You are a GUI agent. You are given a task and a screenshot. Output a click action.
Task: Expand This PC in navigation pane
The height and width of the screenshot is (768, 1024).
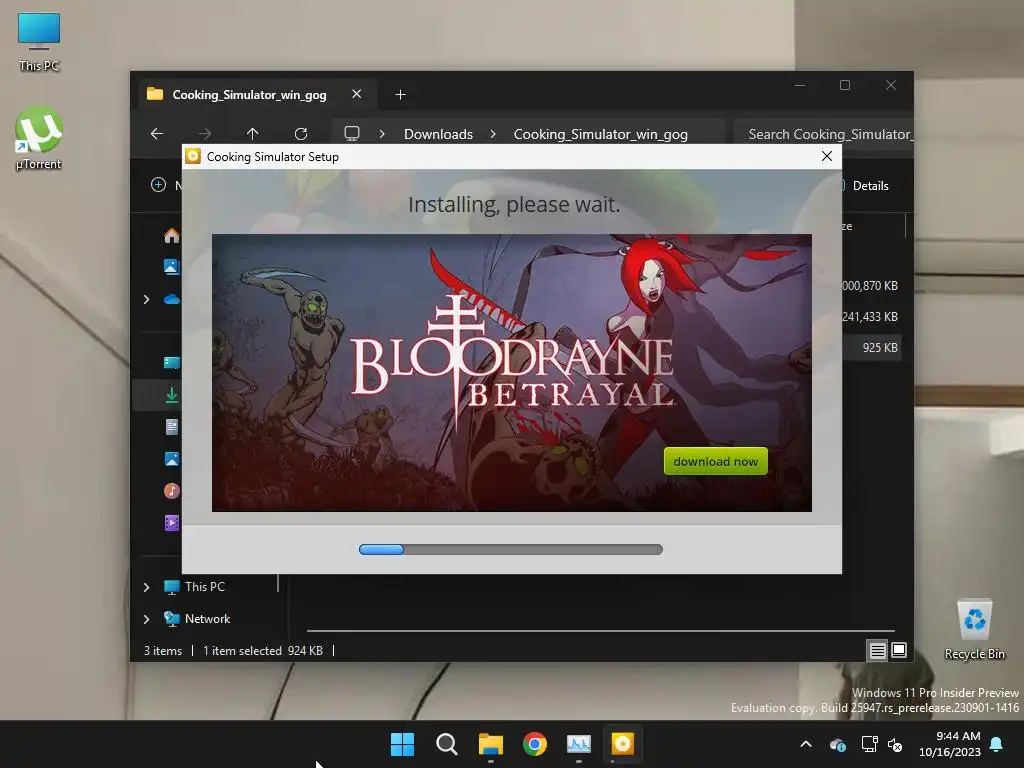[x=146, y=587]
